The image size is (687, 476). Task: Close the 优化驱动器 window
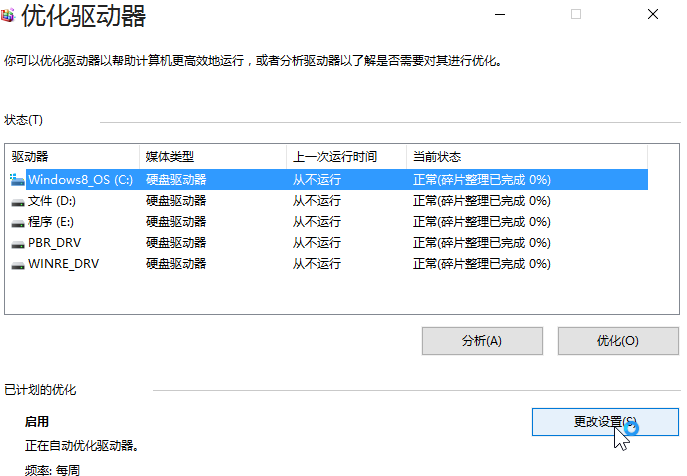tap(652, 15)
